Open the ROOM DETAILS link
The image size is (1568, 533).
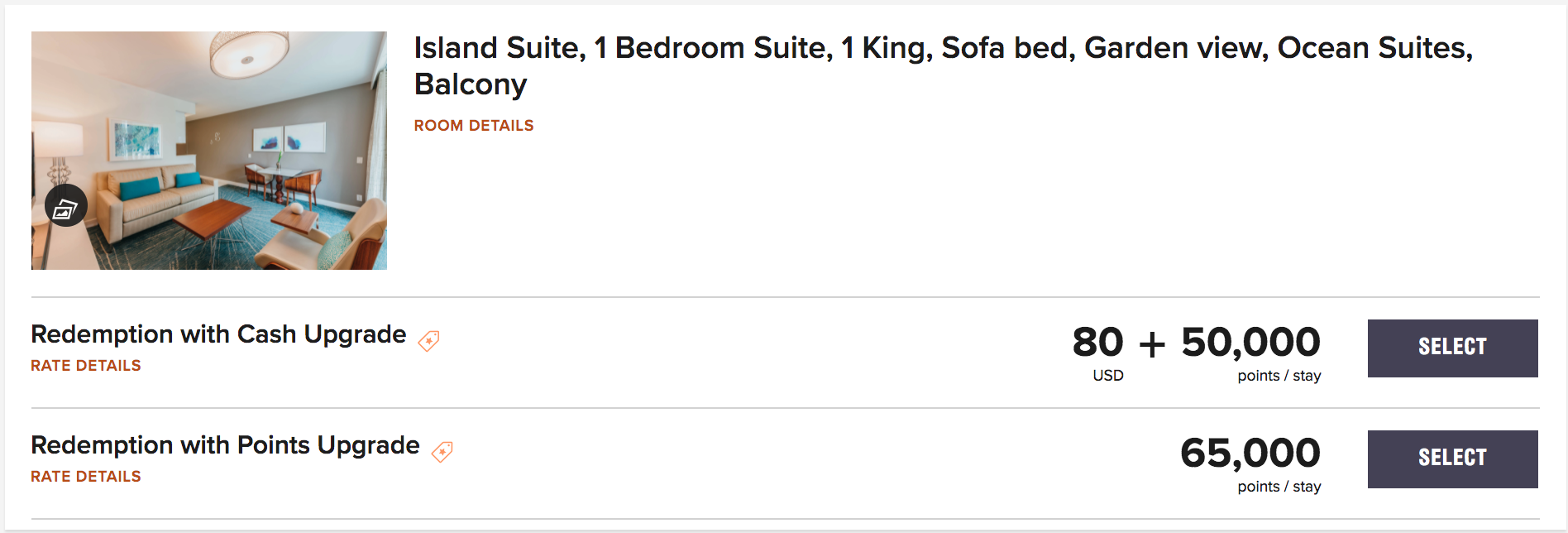pos(473,126)
